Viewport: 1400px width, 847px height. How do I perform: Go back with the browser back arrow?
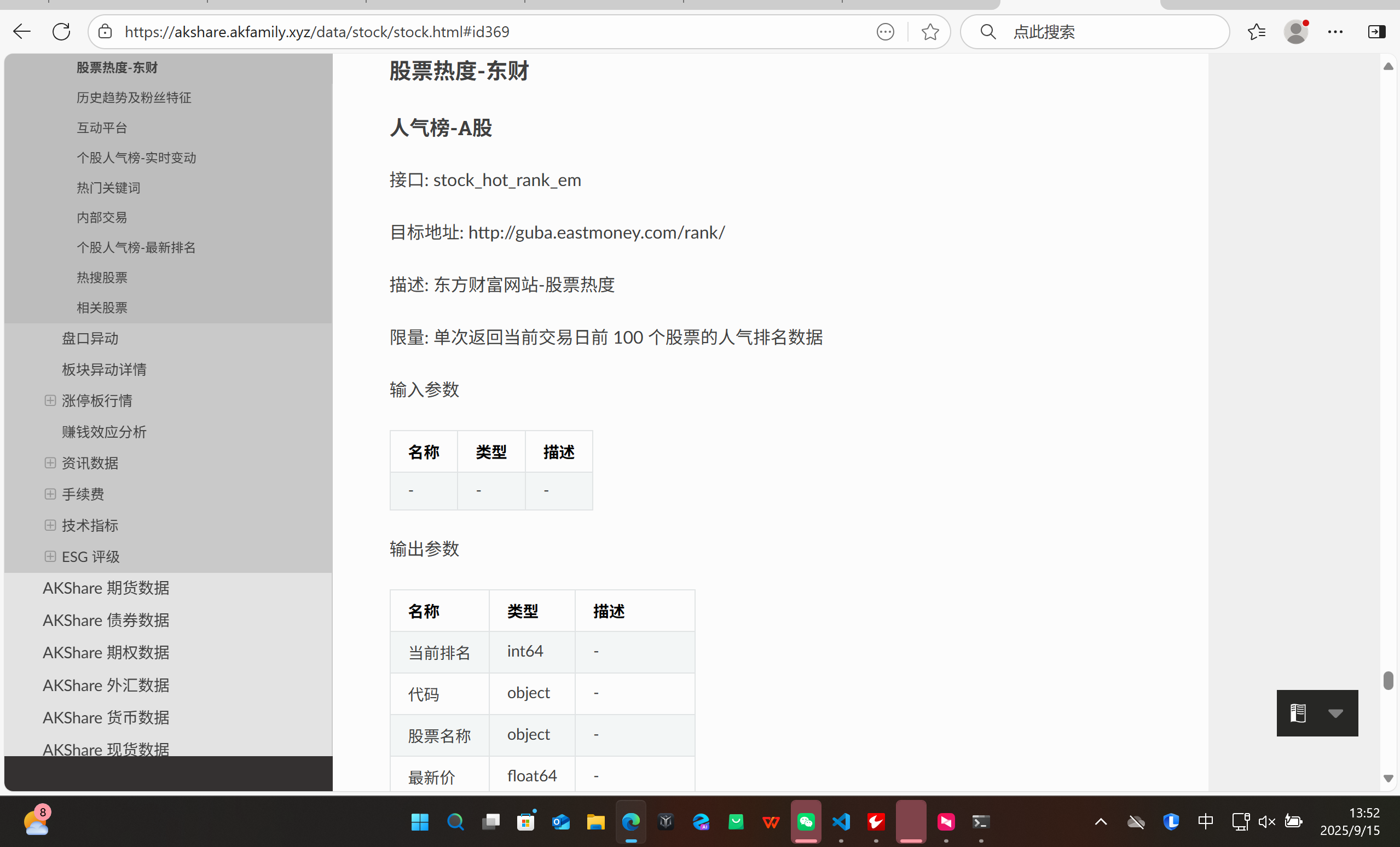coord(21,31)
